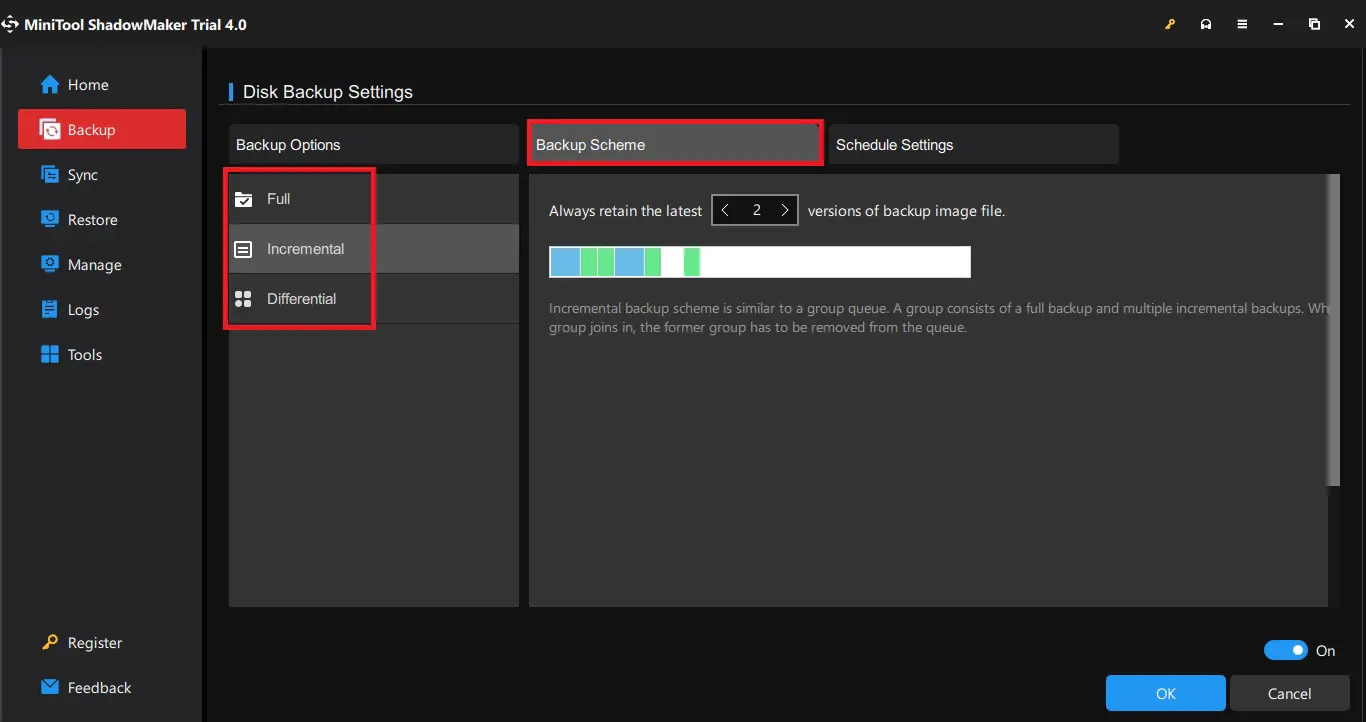The height and width of the screenshot is (722, 1366).
Task: Open the Logs page label
Action: (83, 310)
